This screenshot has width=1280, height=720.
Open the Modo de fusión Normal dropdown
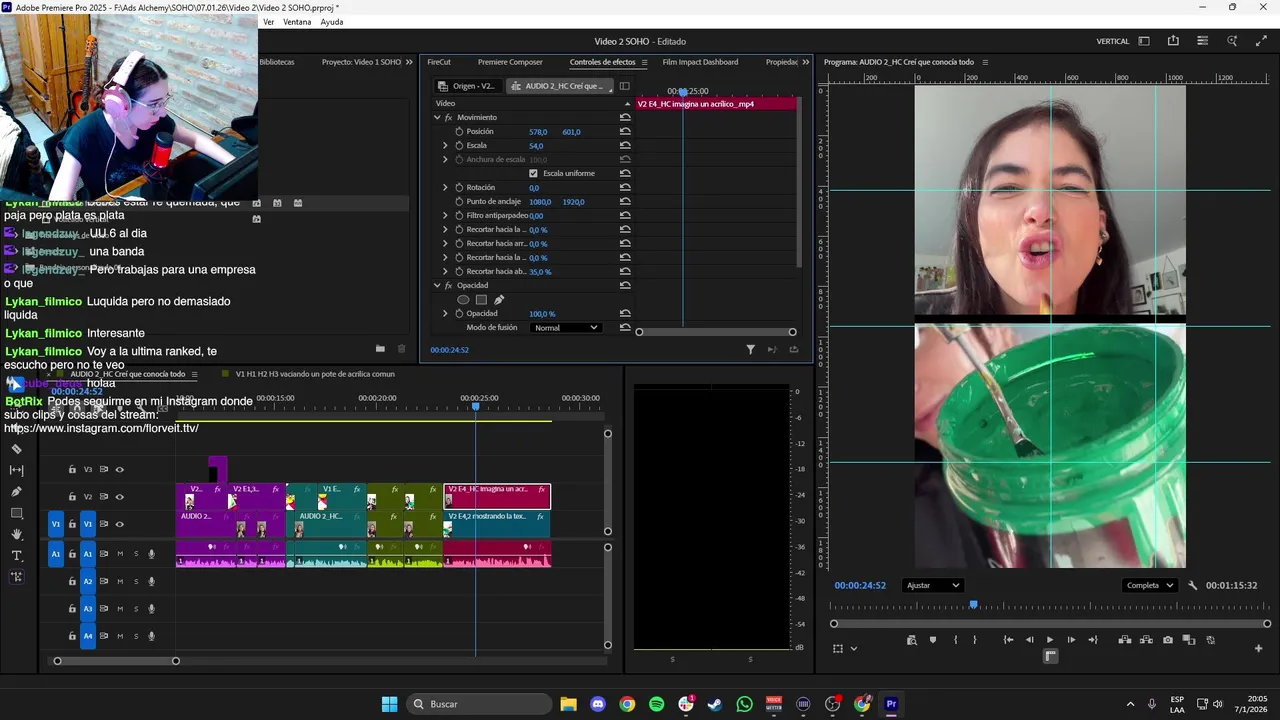click(565, 328)
